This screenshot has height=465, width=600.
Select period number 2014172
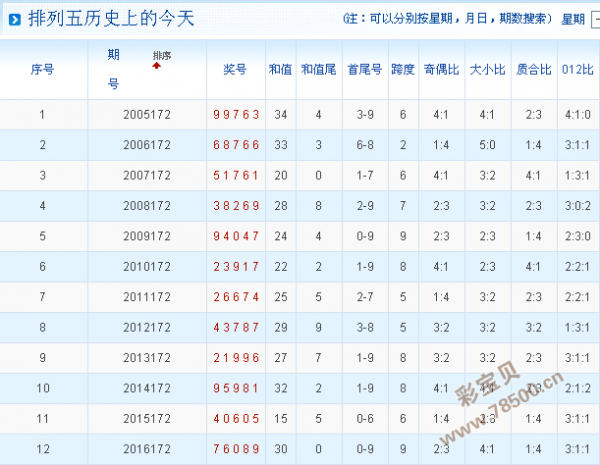[x=147, y=388]
